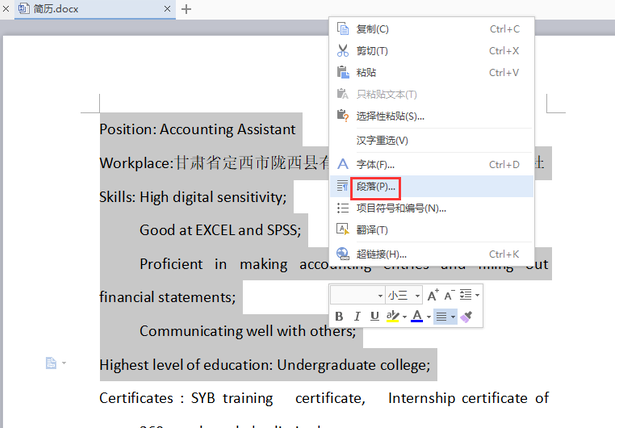Click the scissors icon beside 剪切
This screenshot has height=440, width=619.
(x=343, y=51)
